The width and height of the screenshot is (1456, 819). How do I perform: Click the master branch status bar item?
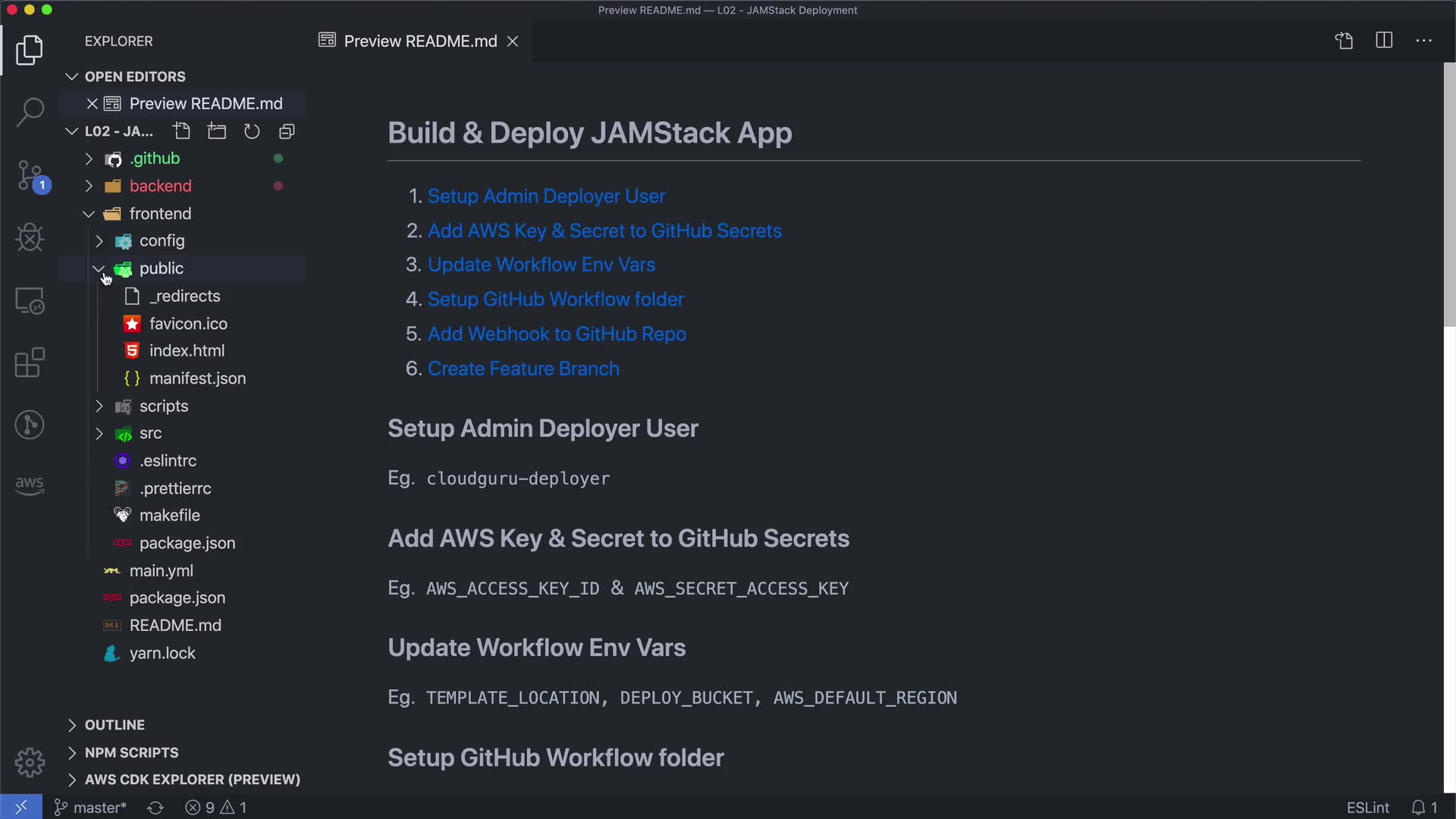pyautogui.click(x=91, y=808)
